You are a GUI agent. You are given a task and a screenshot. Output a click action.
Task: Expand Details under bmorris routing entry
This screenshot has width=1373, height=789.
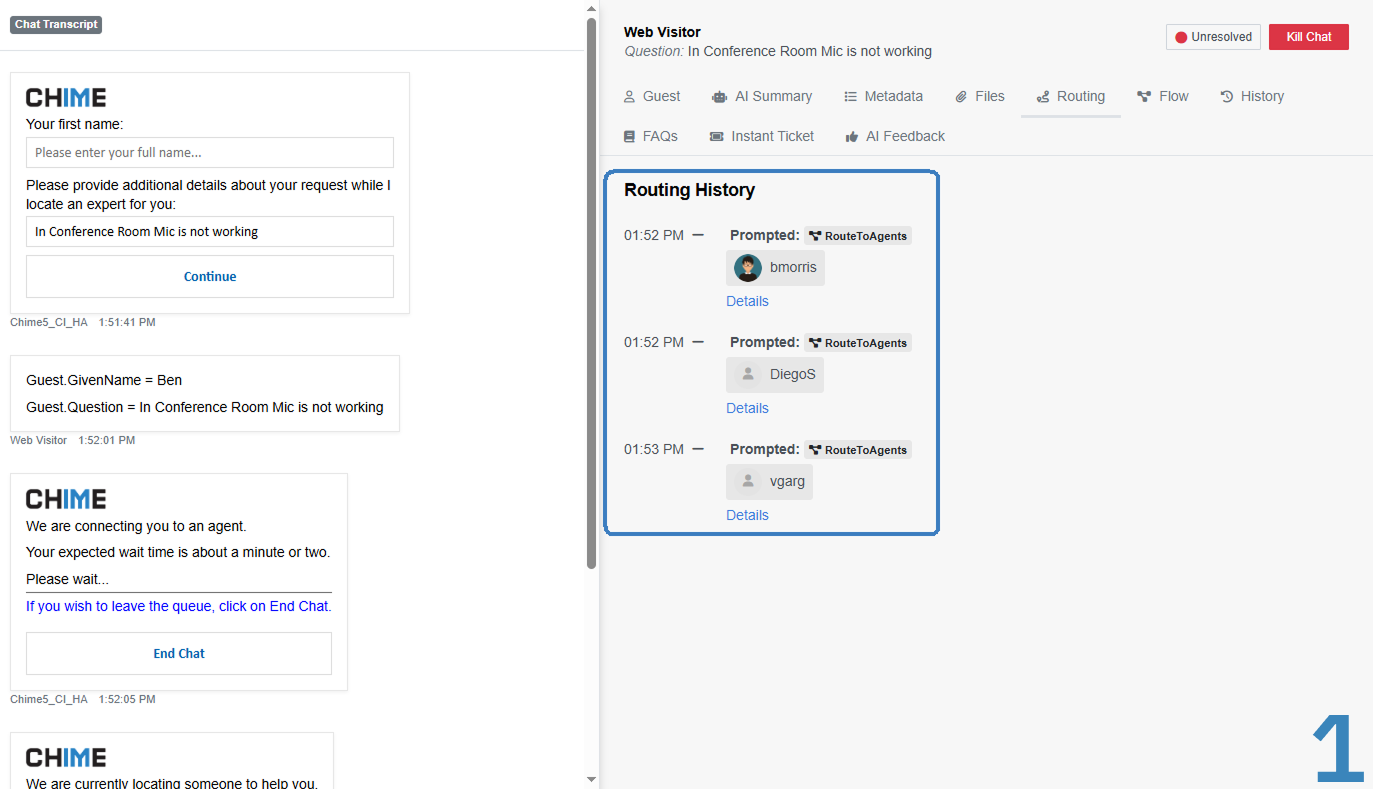747,302
